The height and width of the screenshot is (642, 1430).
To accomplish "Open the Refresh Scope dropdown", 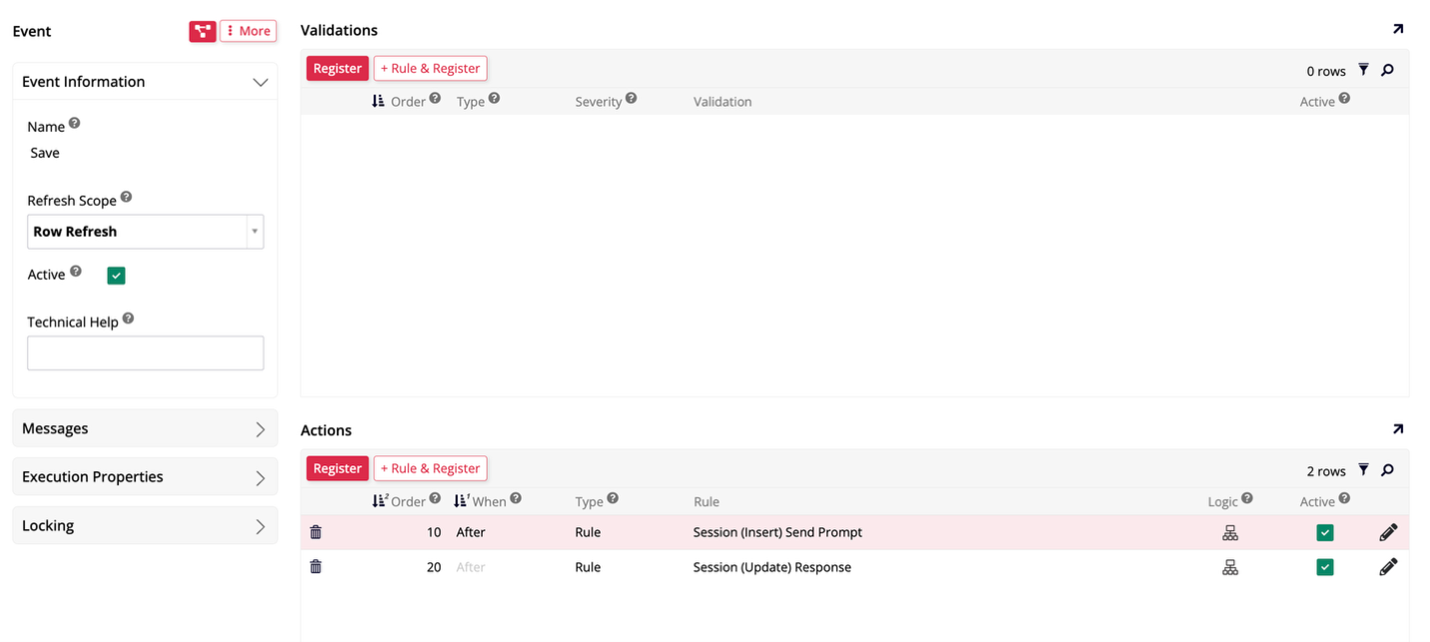I will 145,231.
